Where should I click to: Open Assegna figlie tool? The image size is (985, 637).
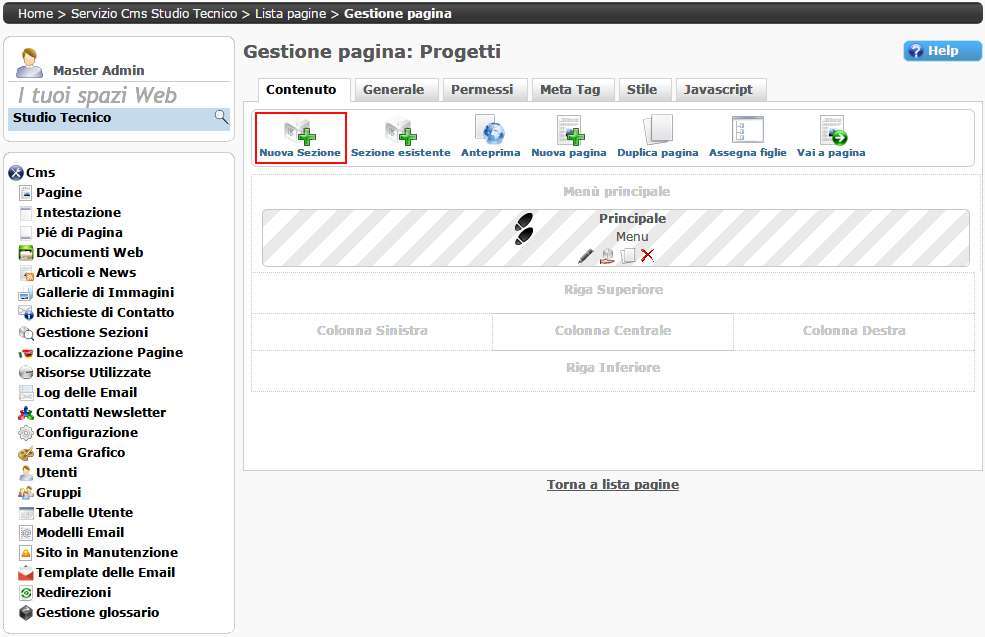(747, 136)
